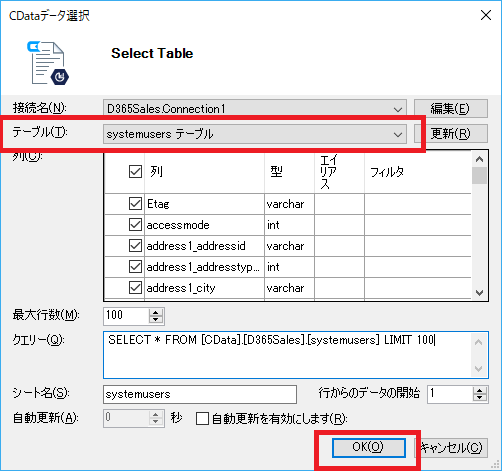Uncheck the accessmode column checkbox
This screenshot has height=472, width=502.
pos(135,225)
